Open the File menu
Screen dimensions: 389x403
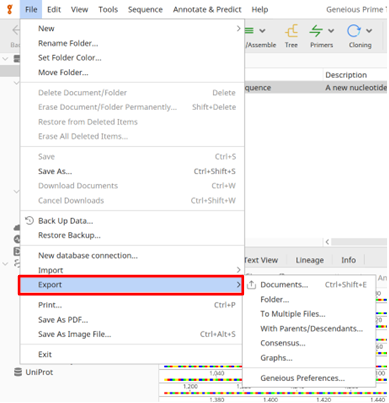[31, 9]
